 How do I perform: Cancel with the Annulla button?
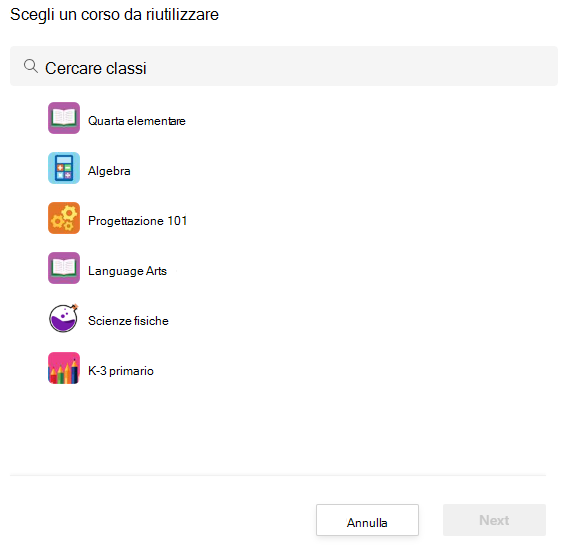367,520
